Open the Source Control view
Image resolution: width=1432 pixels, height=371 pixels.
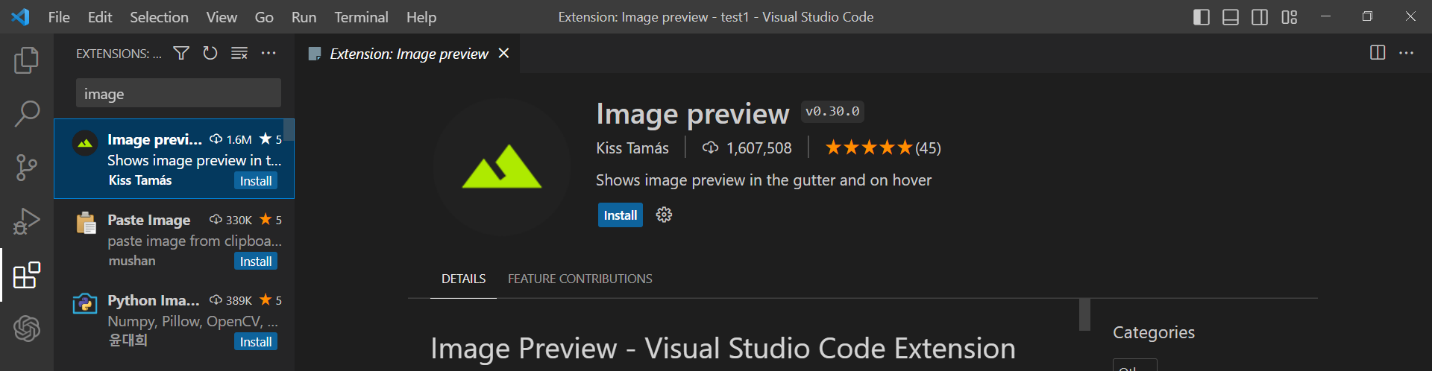click(27, 167)
